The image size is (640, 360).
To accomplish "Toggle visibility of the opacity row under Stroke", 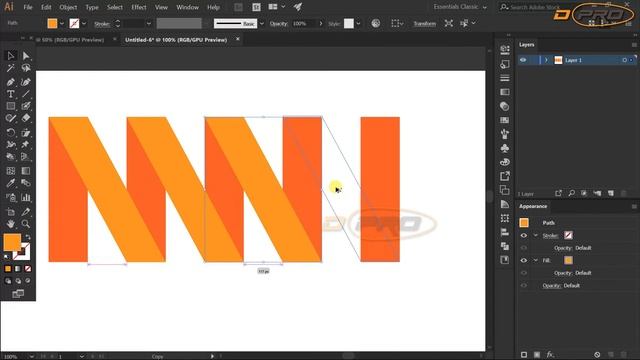I will (x=524, y=248).
